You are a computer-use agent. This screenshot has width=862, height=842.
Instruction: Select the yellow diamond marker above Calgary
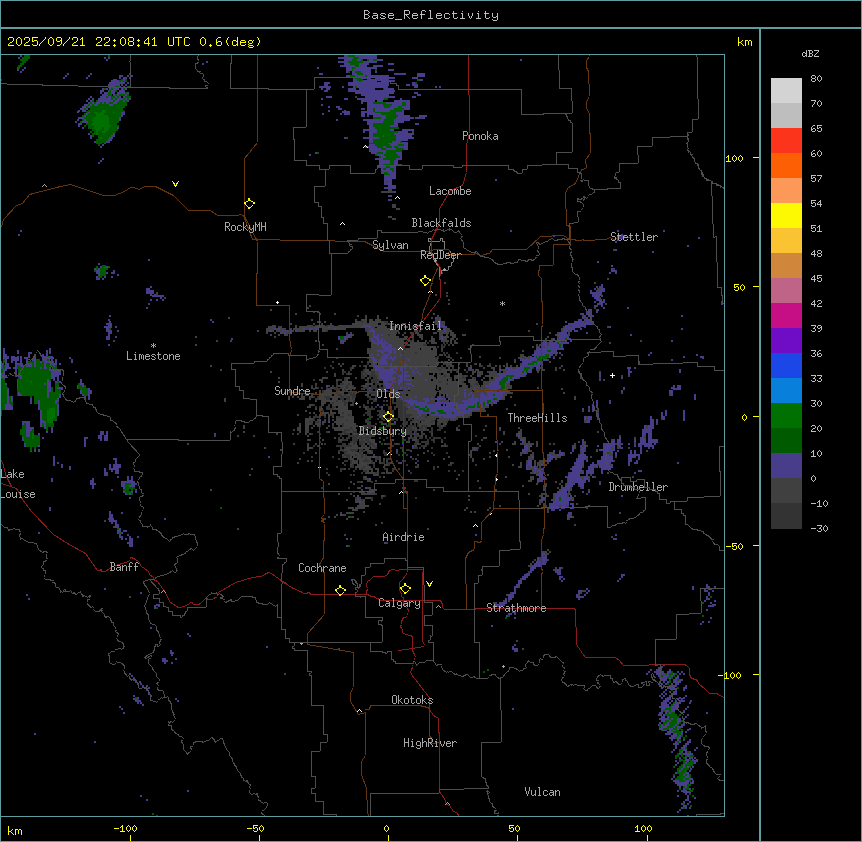point(405,588)
